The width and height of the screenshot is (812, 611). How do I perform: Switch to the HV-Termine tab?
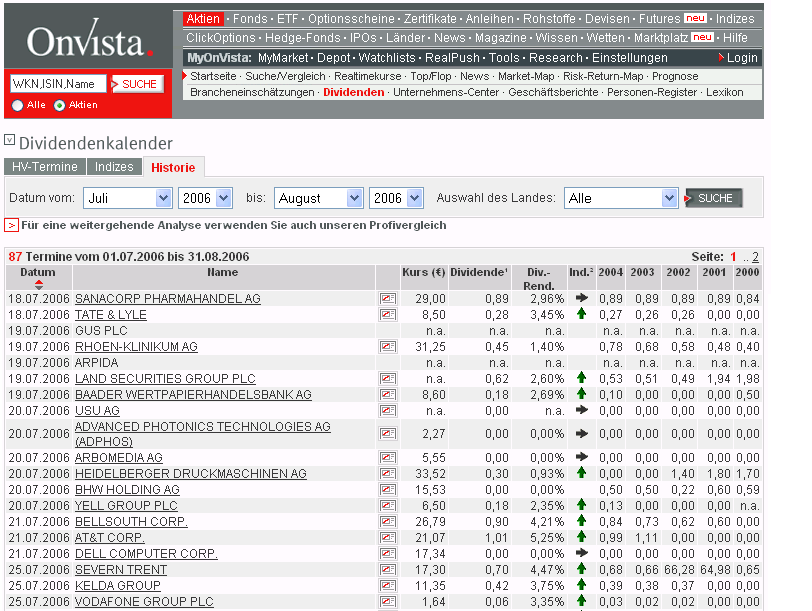tap(44, 167)
